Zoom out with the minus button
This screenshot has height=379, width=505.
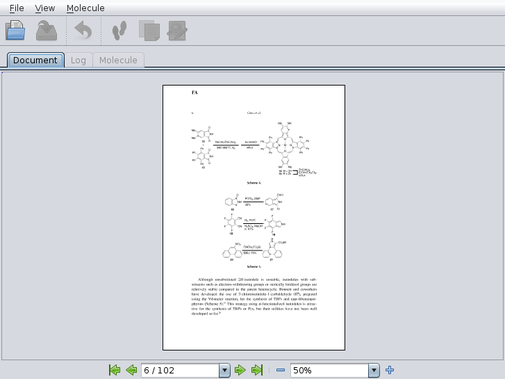pyautogui.click(x=281, y=370)
